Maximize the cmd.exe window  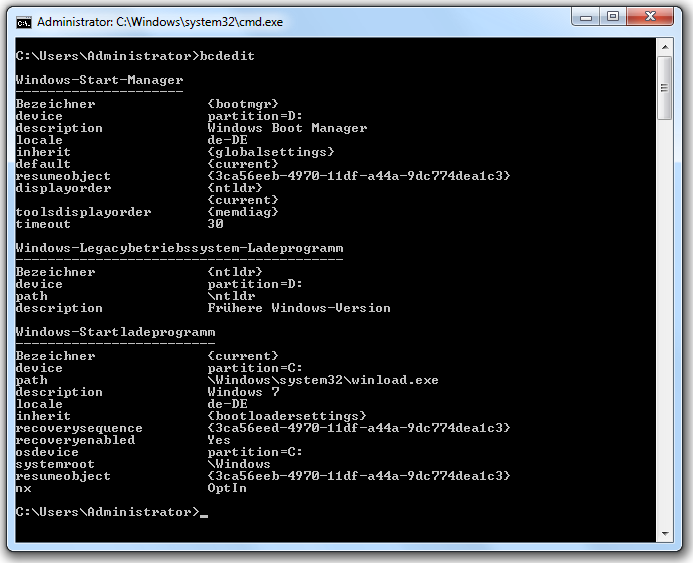(x=613, y=17)
